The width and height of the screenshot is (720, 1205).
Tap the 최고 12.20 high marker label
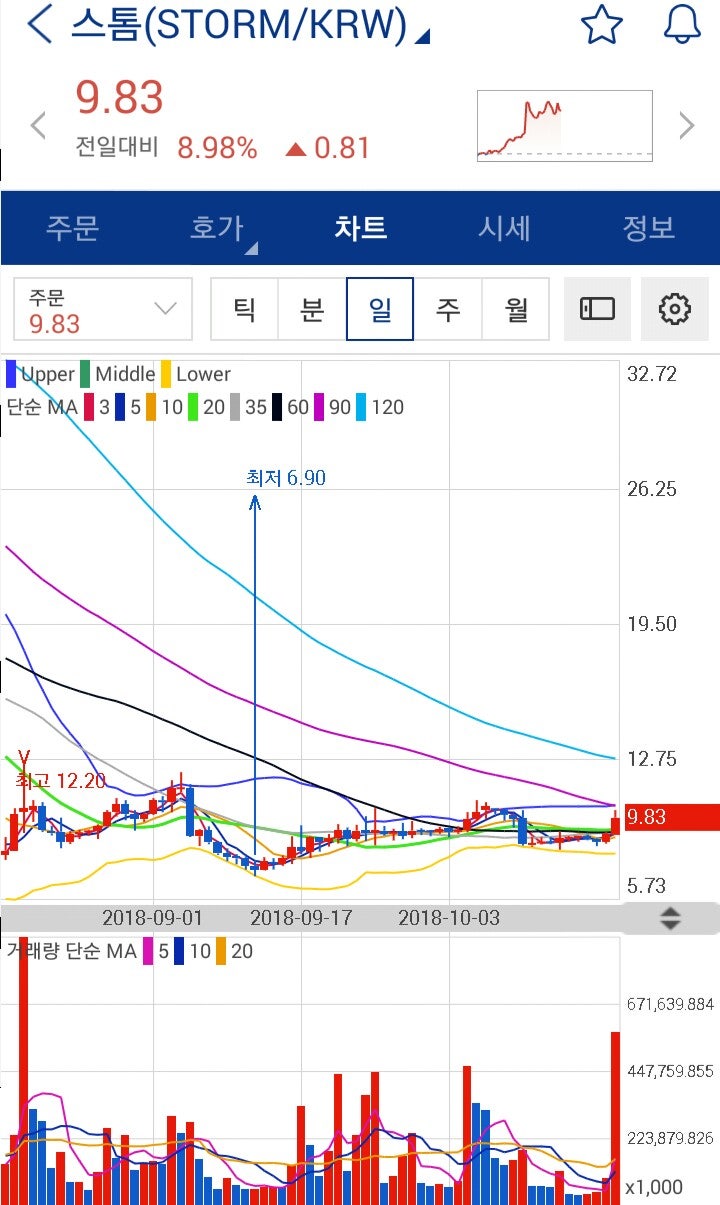pos(59,779)
